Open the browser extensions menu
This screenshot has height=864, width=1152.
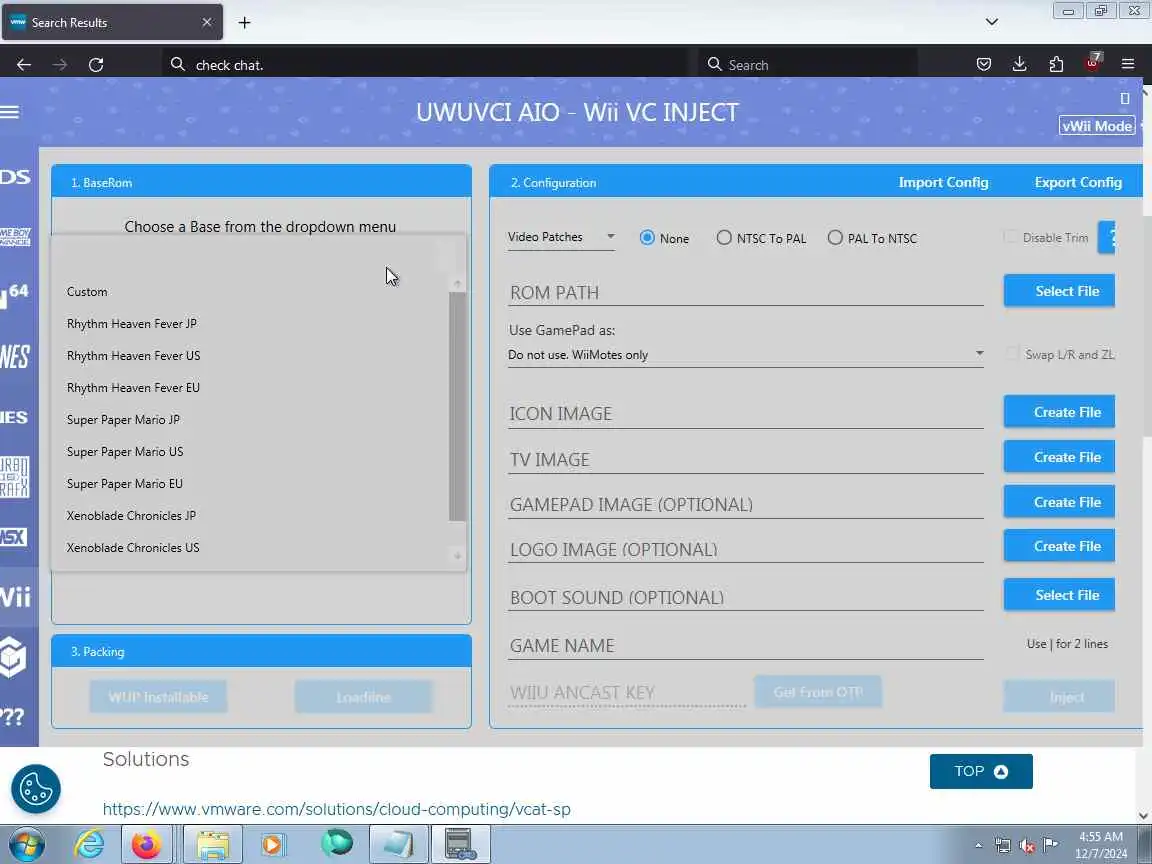pyautogui.click(x=1056, y=65)
